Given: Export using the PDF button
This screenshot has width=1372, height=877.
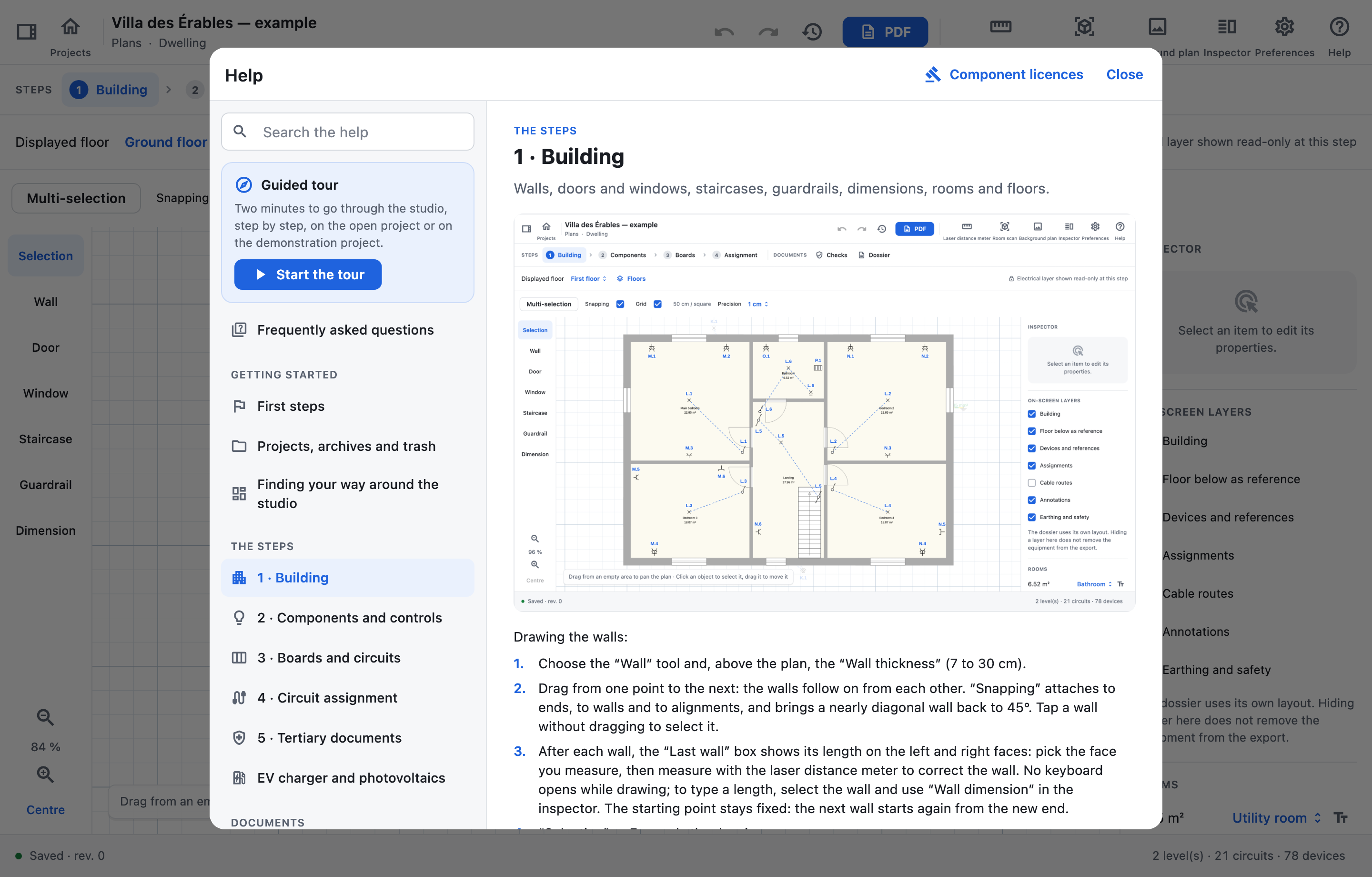Looking at the screenshot, I should point(885,32).
